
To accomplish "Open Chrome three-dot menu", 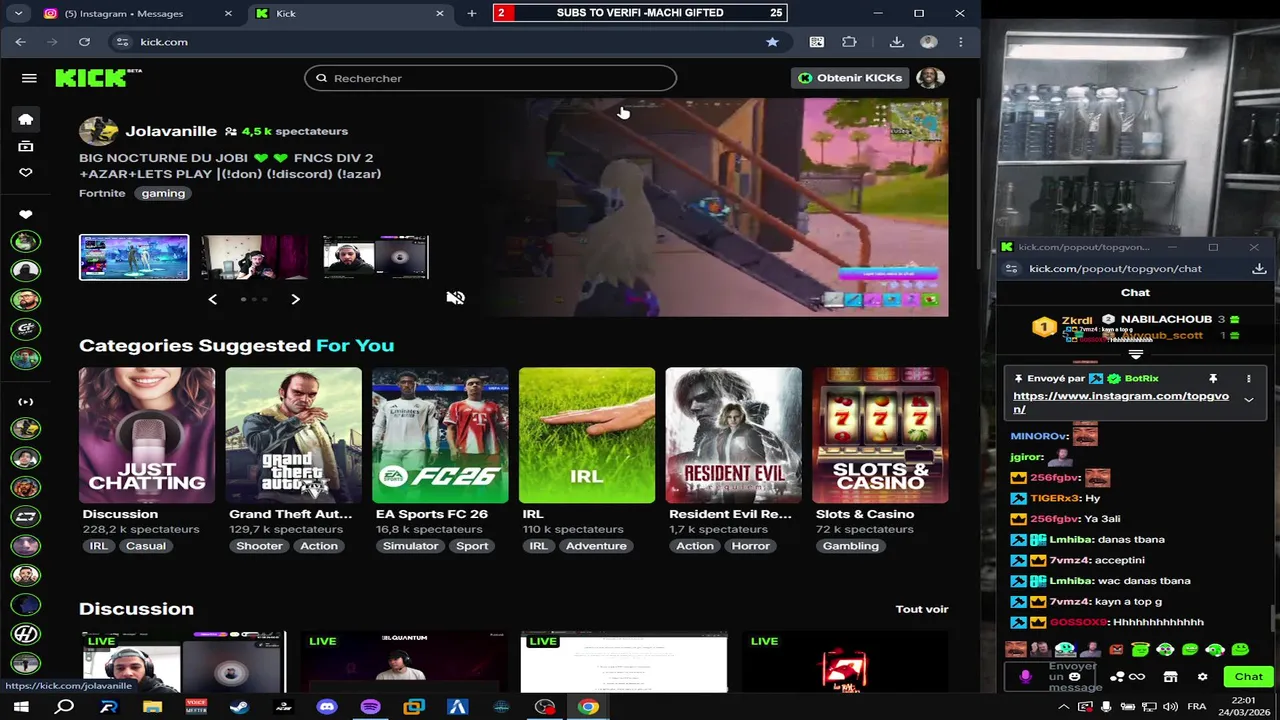I will pyautogui.click(x=960, y=42).
